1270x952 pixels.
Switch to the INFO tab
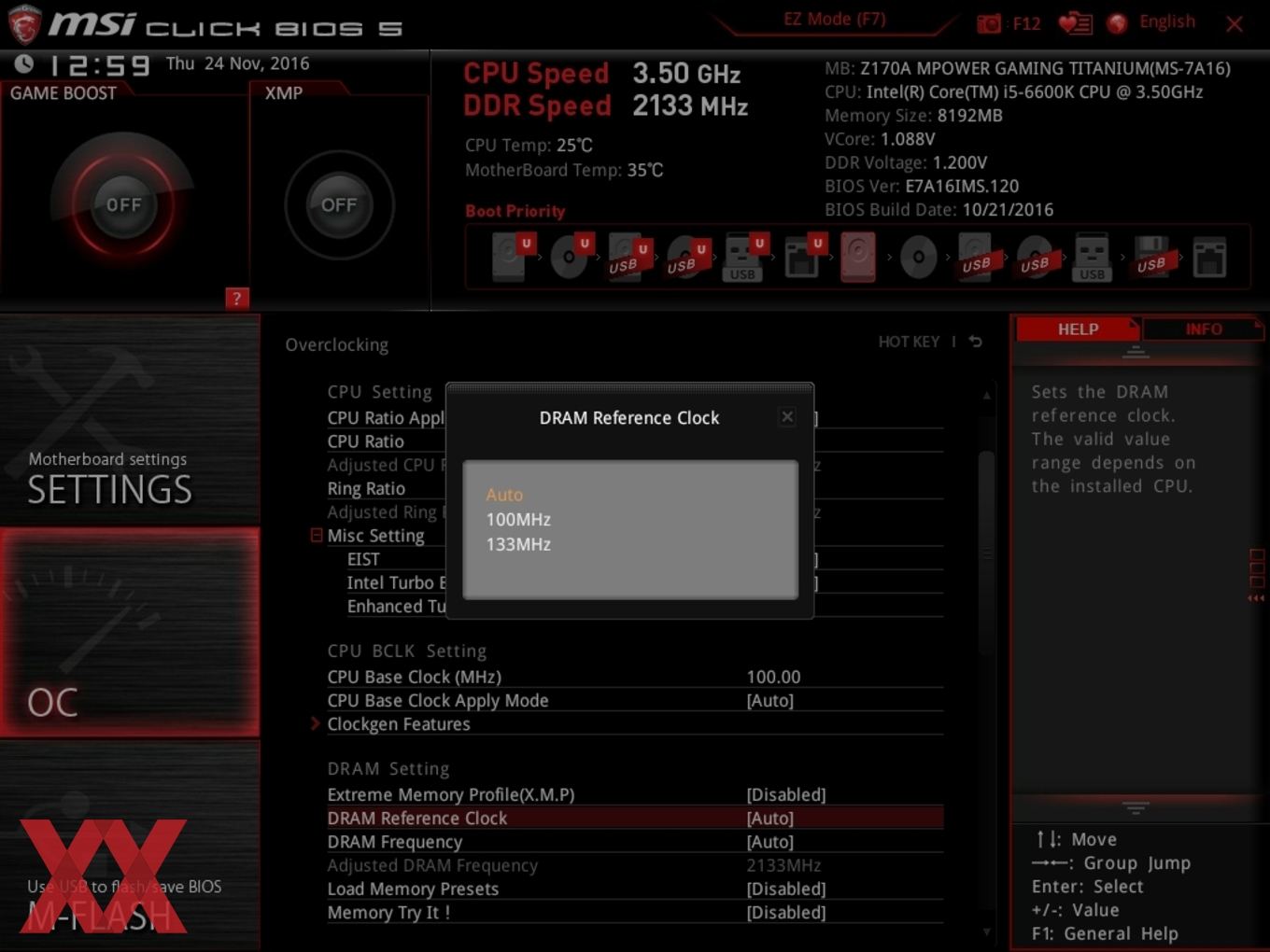(1203, 329)
